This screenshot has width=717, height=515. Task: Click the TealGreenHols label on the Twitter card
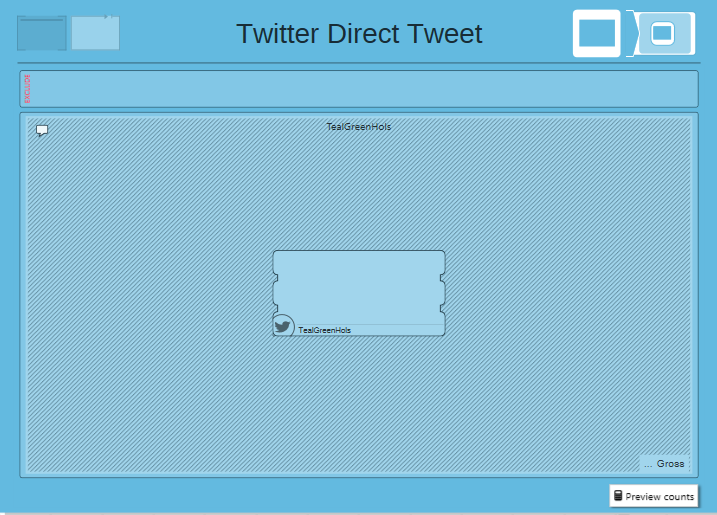pyautogui.click(x=324, y=330)
